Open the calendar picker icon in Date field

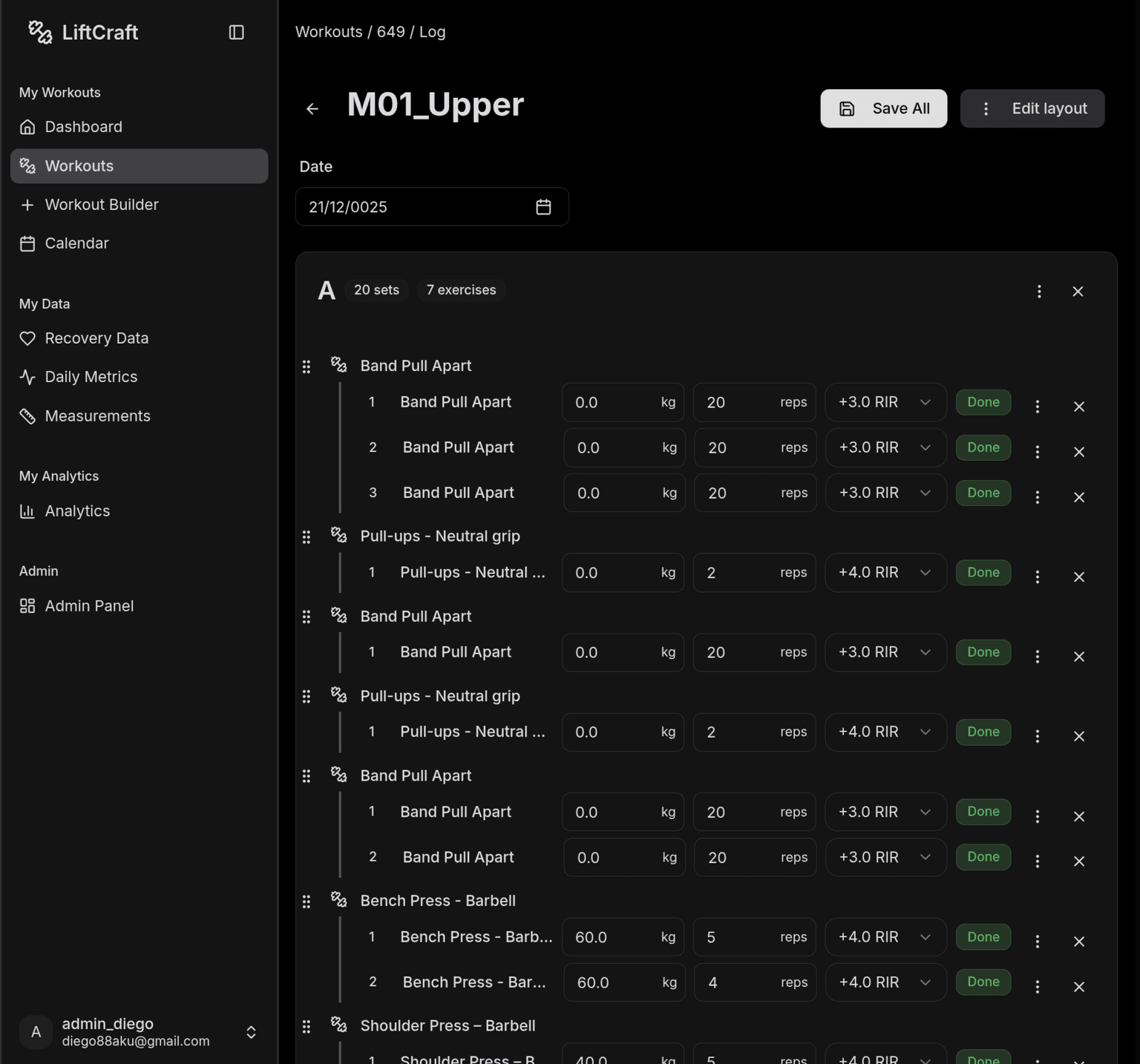543,207
